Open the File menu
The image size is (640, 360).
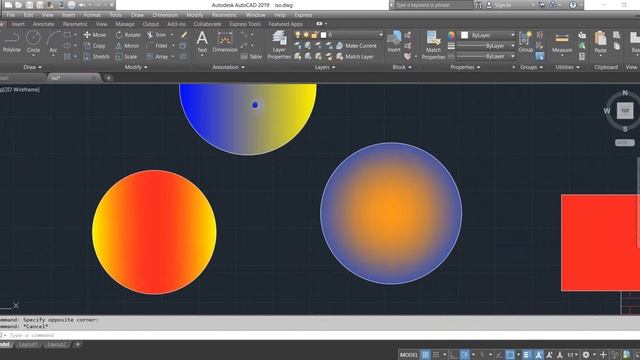pos(11,15)
